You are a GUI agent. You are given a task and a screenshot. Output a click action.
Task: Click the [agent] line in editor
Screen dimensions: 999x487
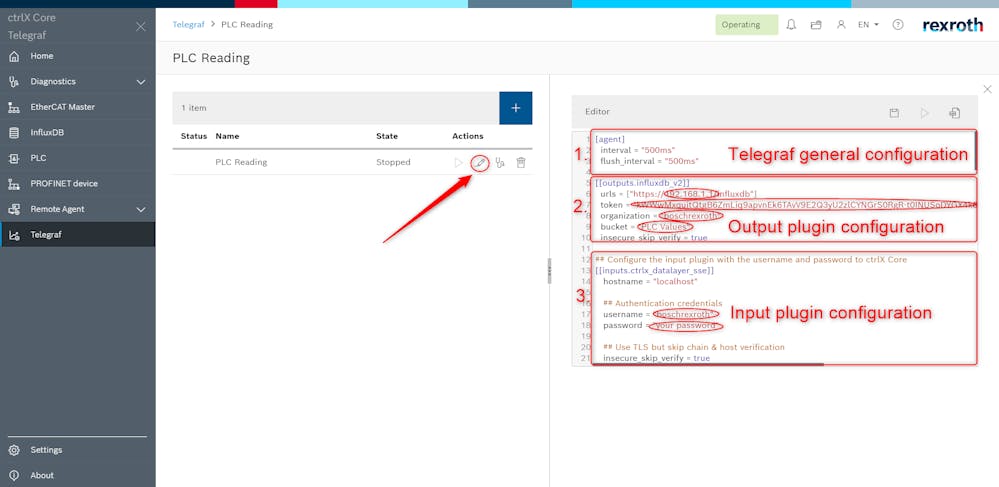click(x=610, y=139)
